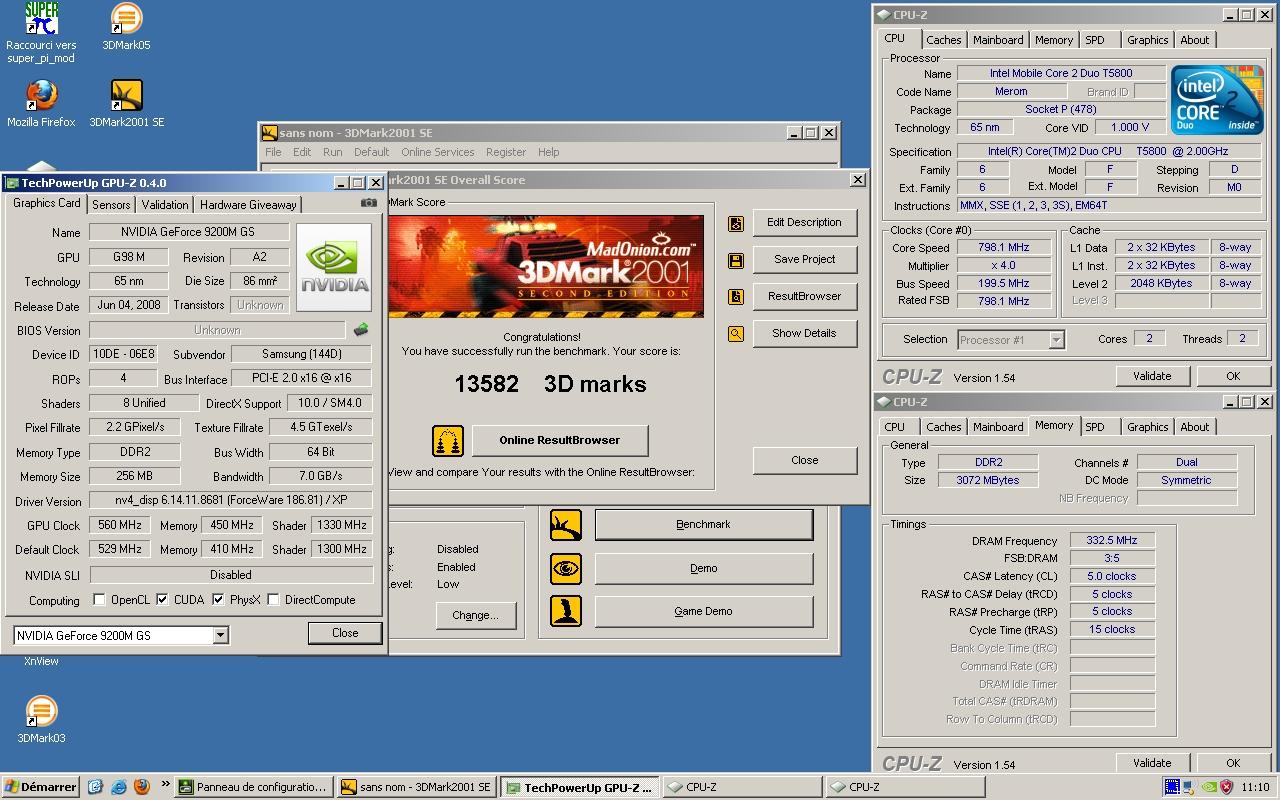Close the GPU-Z window with Close button
This screenshot has height=800, width=1280.
345,633
